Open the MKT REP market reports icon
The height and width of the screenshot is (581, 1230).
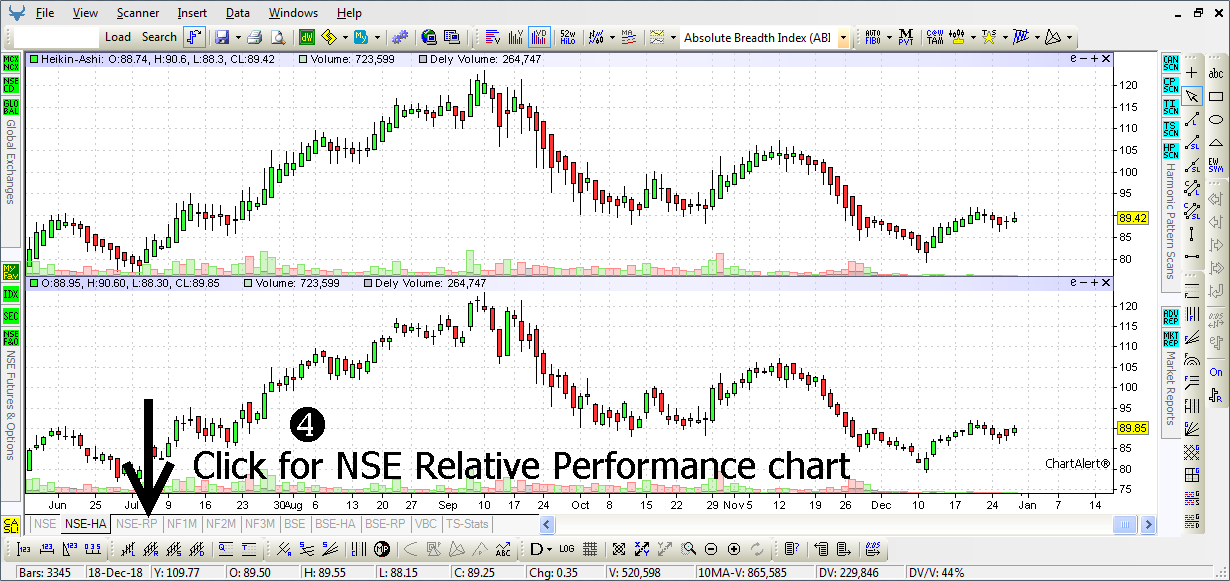1170,338
